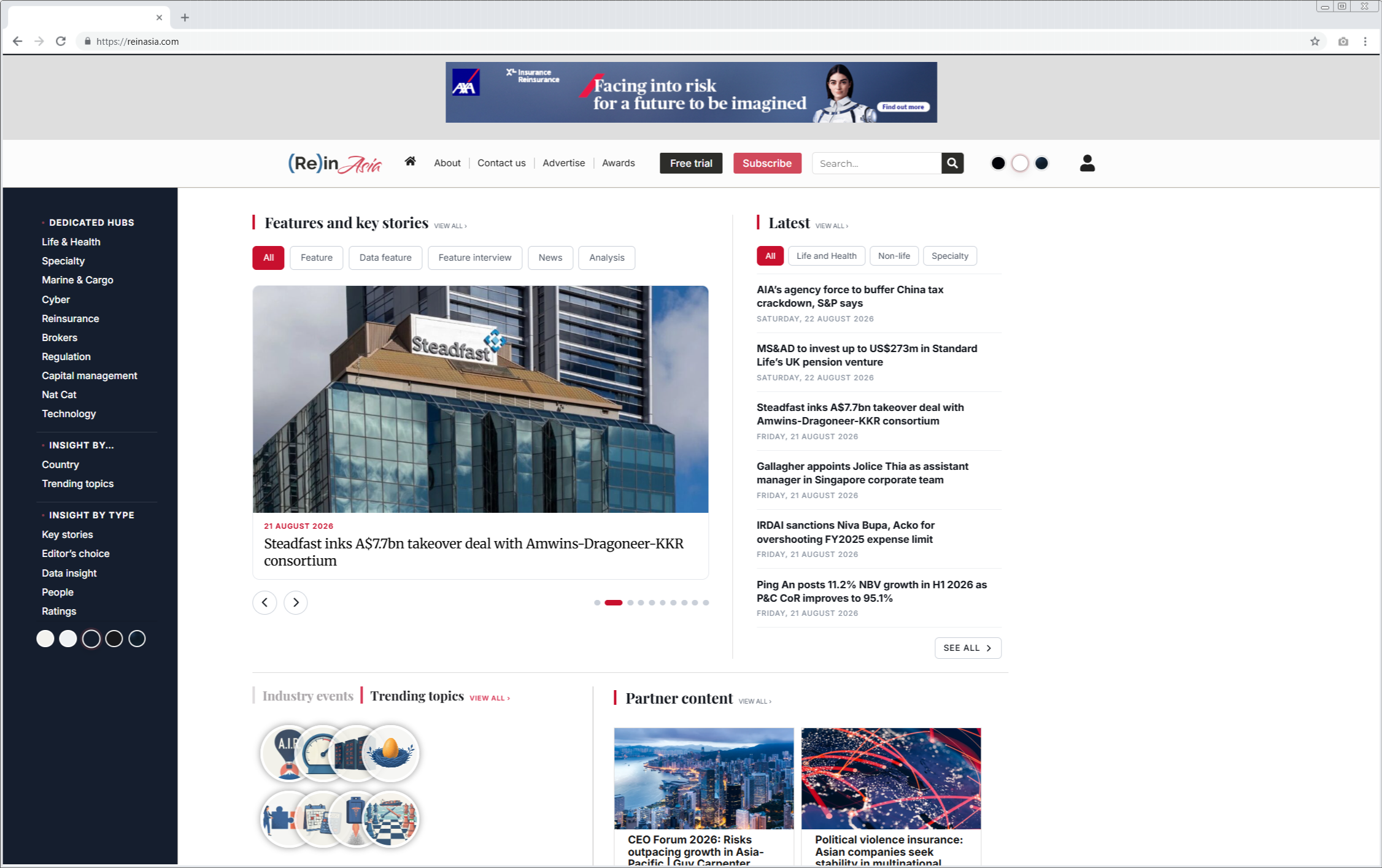Open Insight by Country
Viewport: 1382px width, 868px height.
(60, 464)
